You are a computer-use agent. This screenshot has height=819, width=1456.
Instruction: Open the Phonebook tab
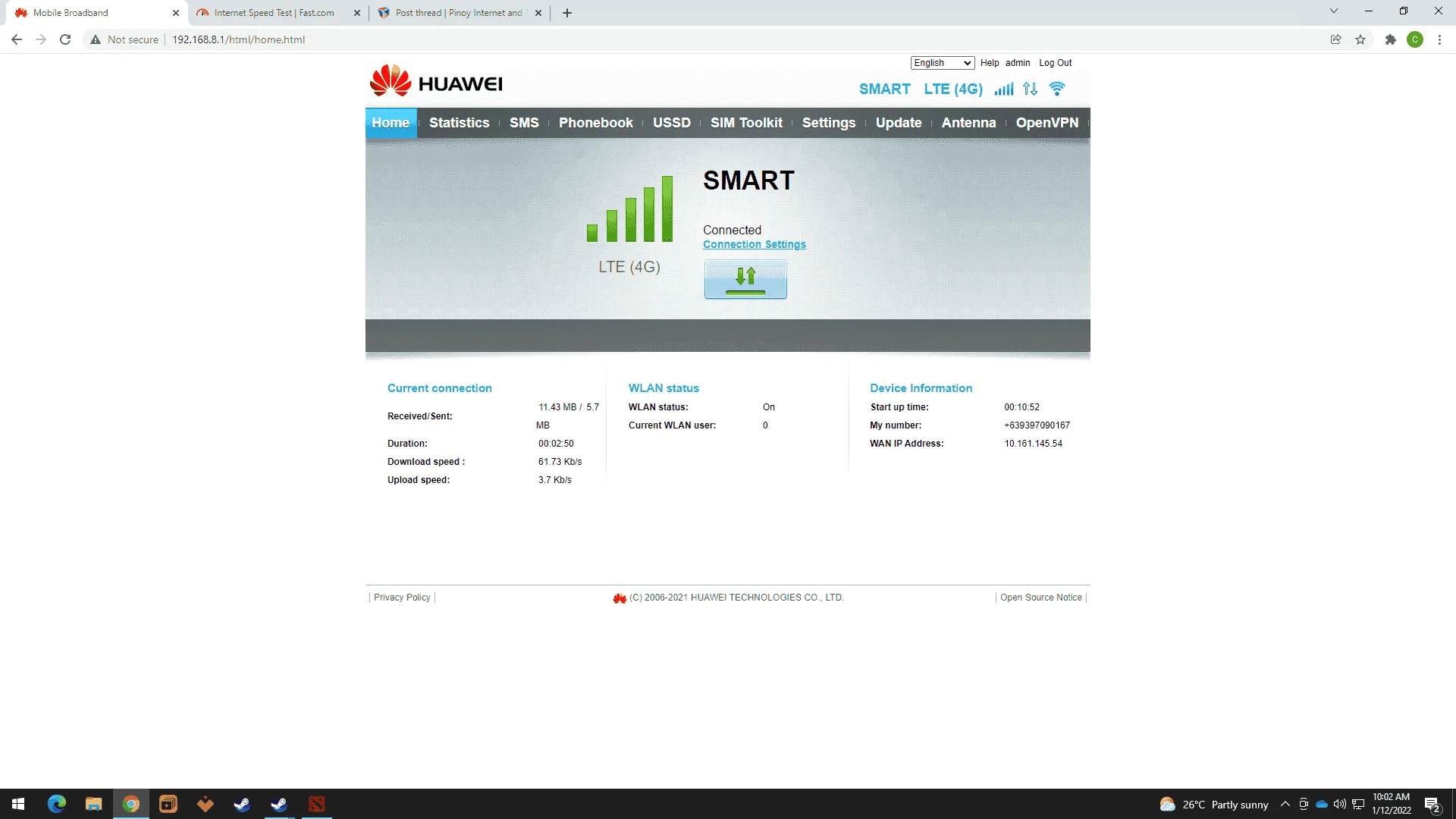[596, 123]
